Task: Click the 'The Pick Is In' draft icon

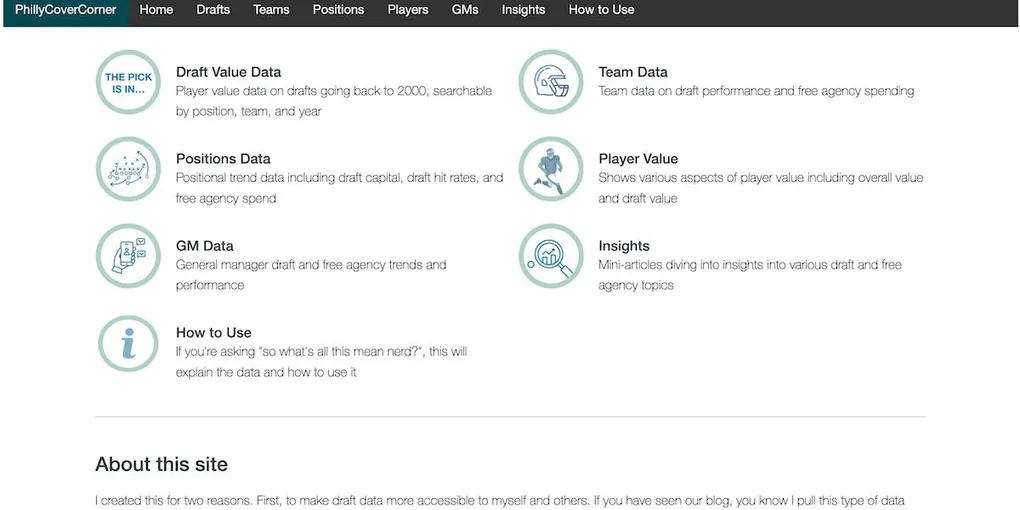Action: (128, 82)
